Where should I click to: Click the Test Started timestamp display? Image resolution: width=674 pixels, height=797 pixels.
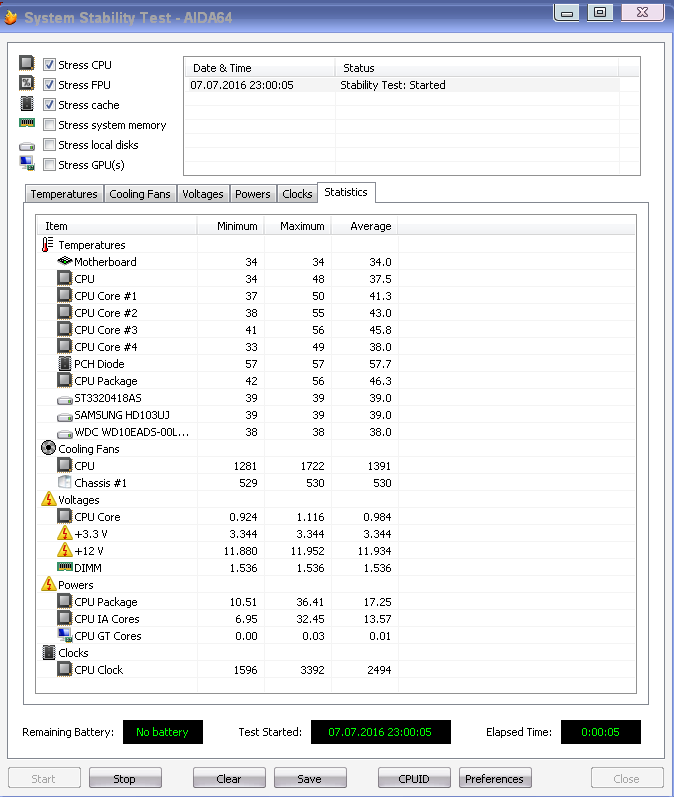tap(381, 732)
